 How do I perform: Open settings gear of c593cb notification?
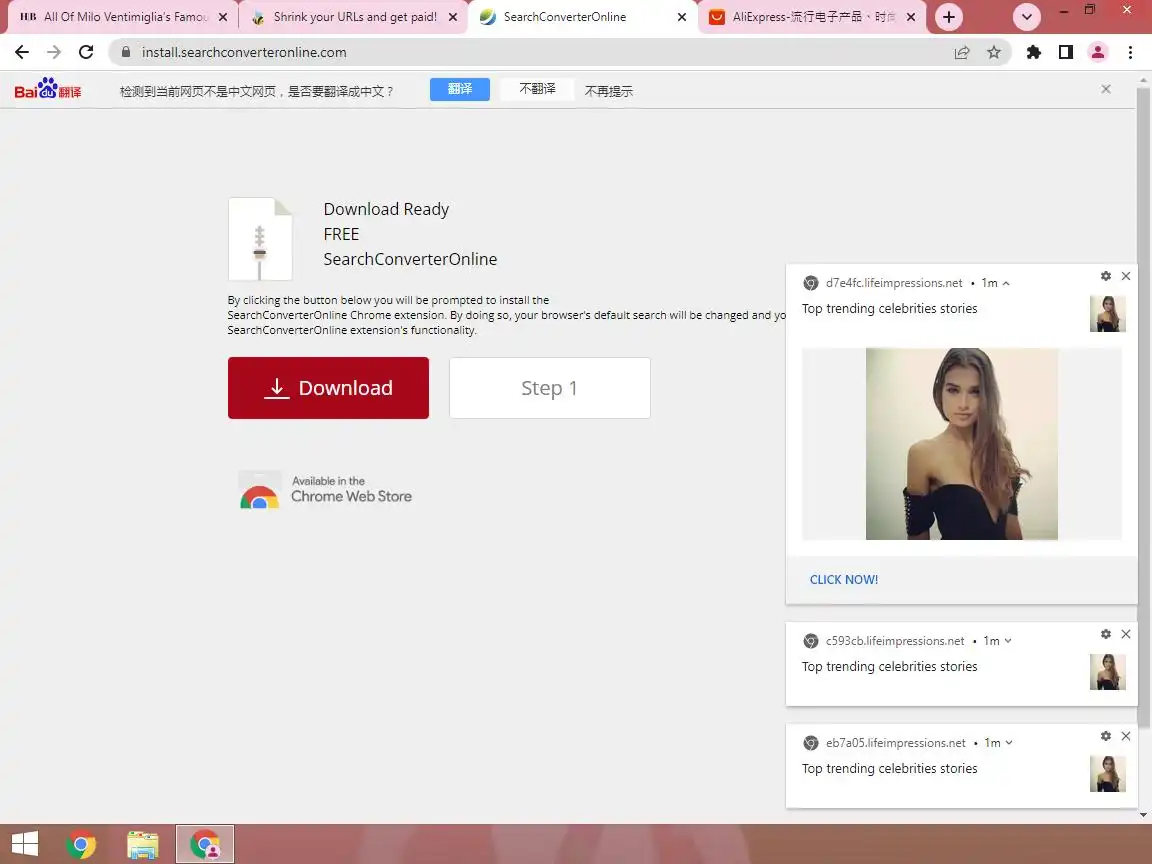[x=1106, y=634]
